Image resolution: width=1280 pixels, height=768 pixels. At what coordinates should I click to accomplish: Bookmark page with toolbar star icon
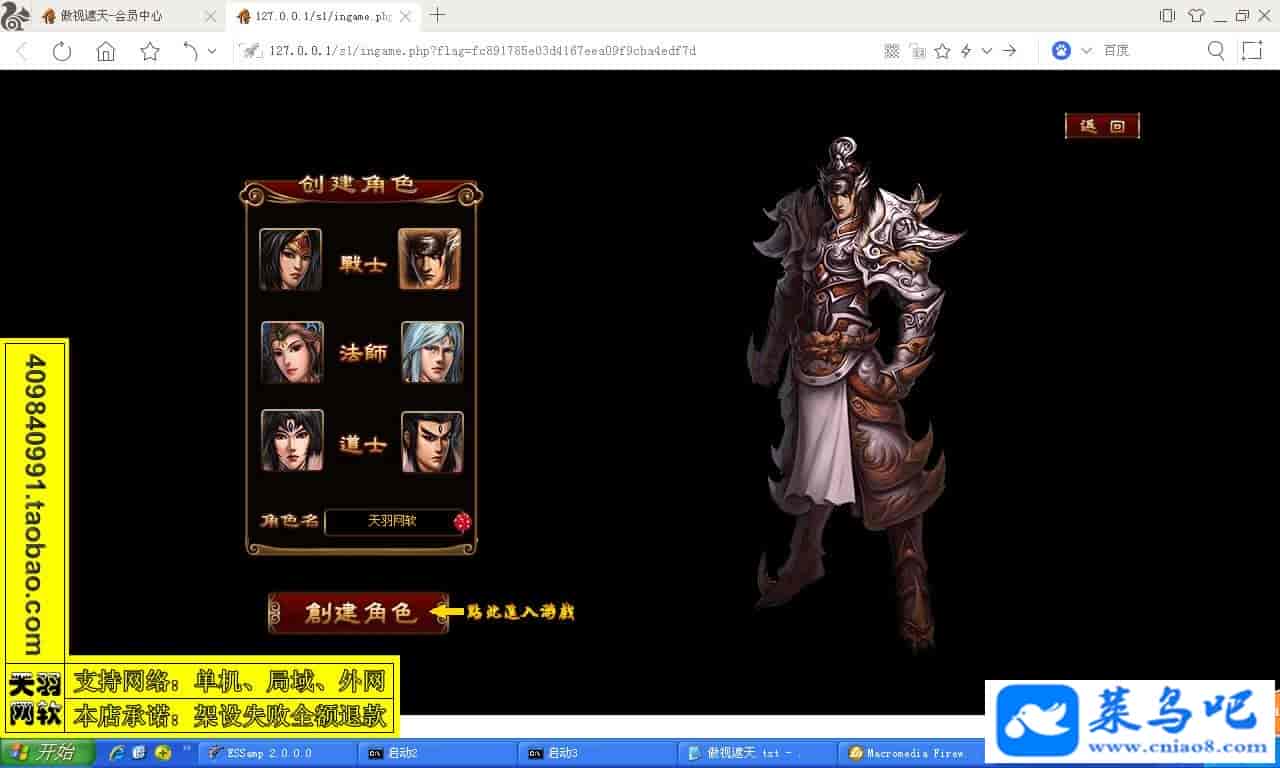(x=150, y=51)
